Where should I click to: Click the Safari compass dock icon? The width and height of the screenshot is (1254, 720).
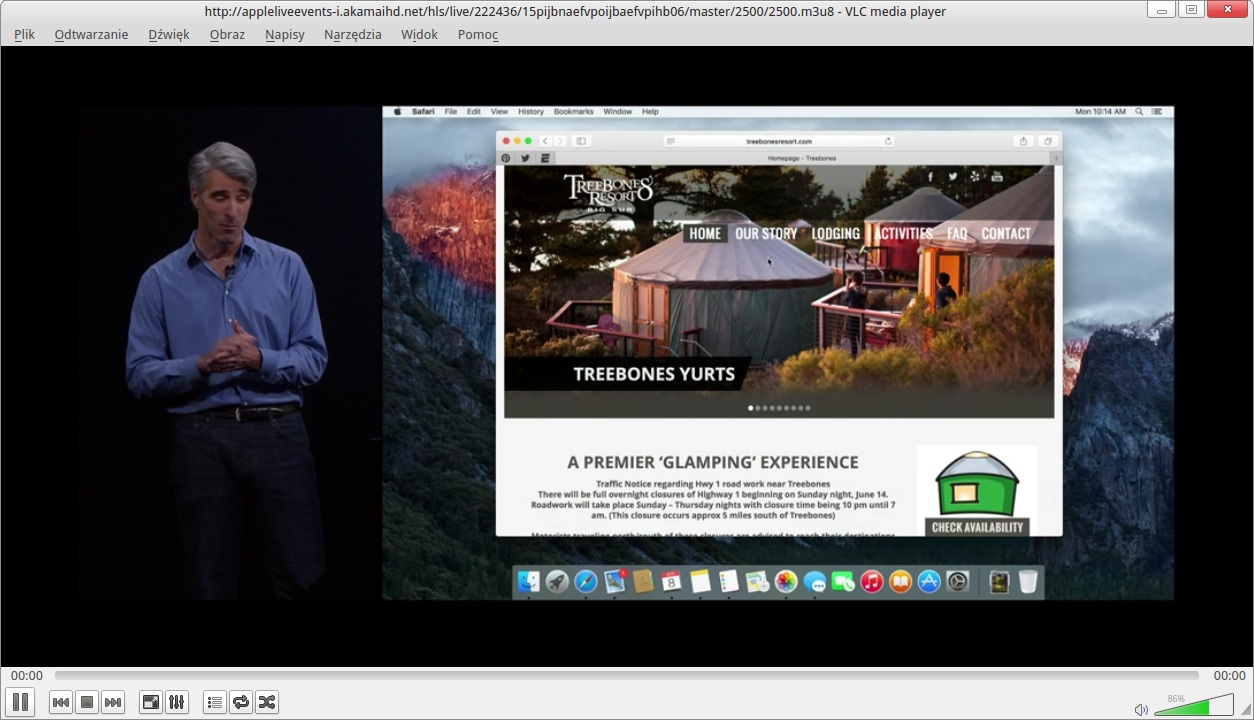586,581
